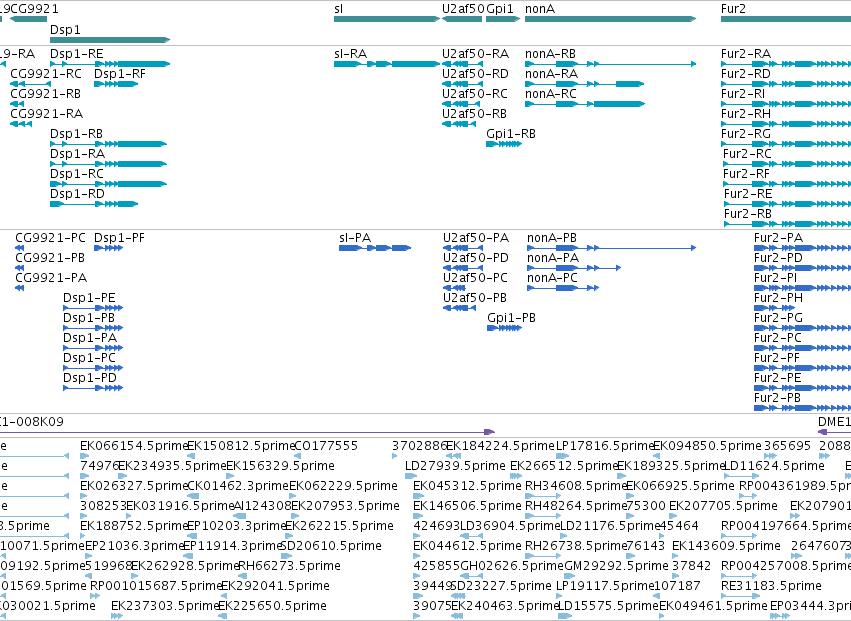This screenshot has height=621, width=851.
Task: Click protein nonA-PB label
Action: (552, 238)
